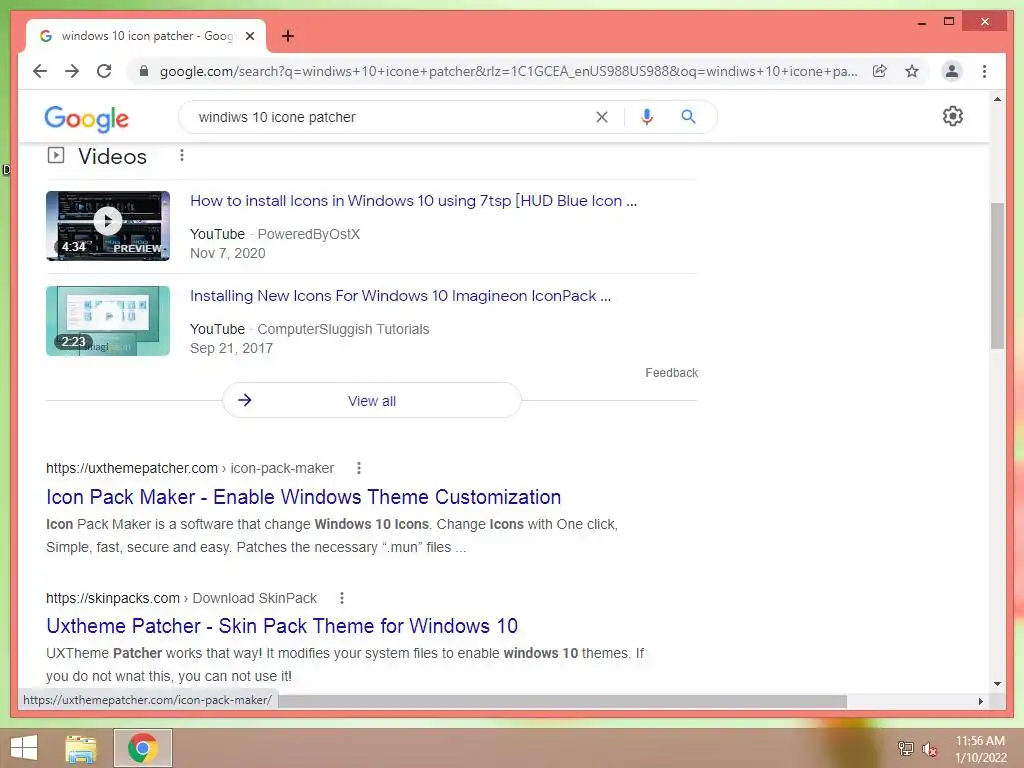Click the https://skinpacks.com URL text
This screenshot has height=768, width=1024.
point(113,598)
